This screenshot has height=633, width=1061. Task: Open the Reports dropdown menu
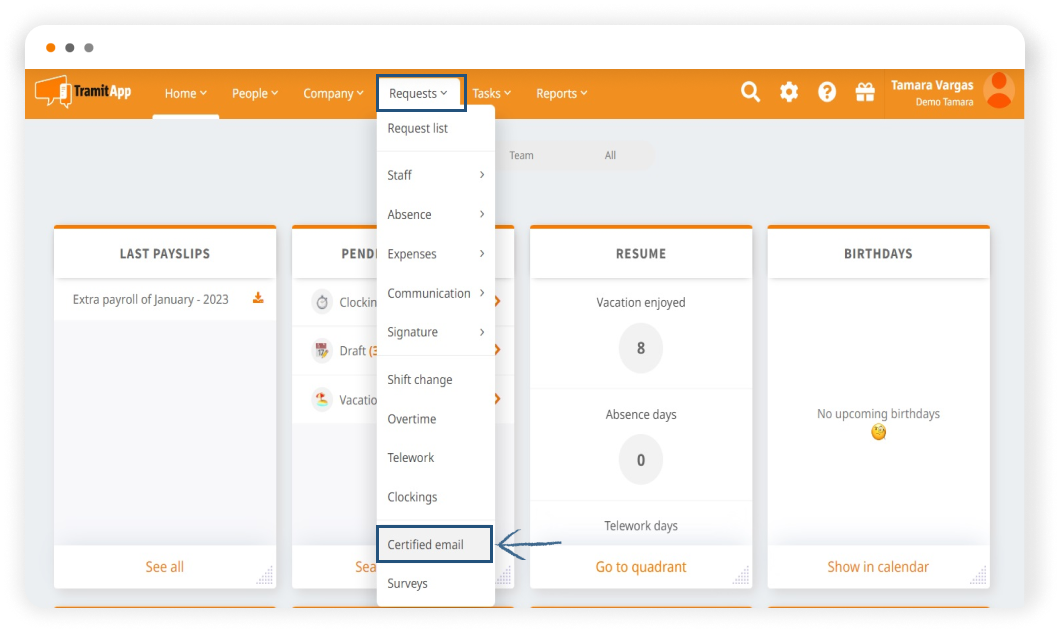pos(561,93)
